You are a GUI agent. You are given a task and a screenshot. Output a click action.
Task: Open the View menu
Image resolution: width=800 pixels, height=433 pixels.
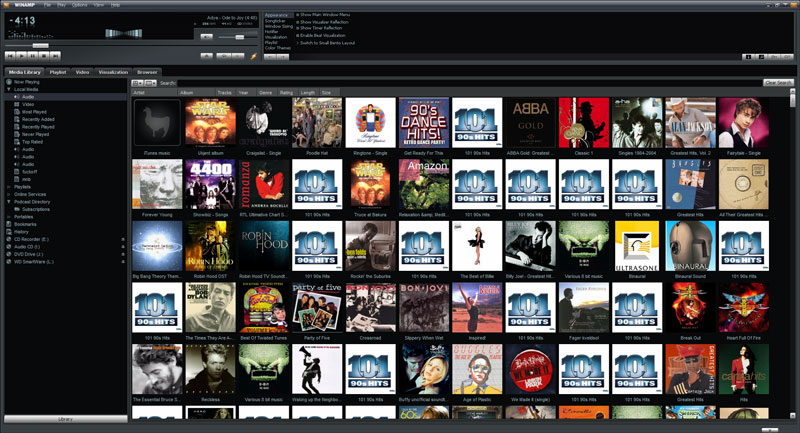point(98,5)
